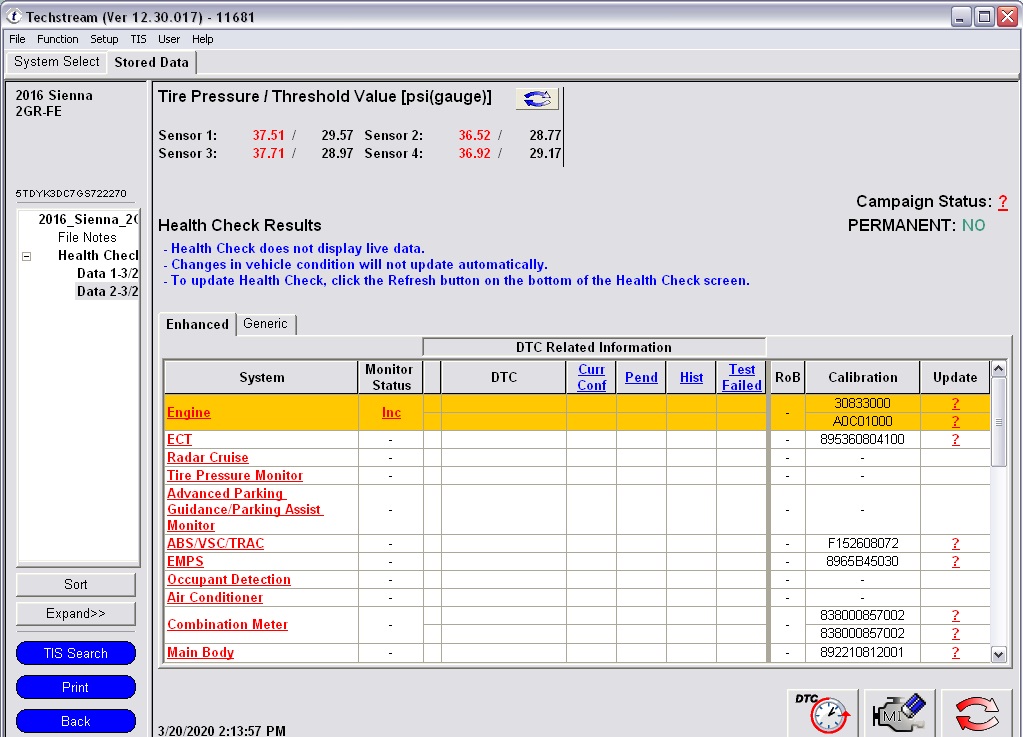Open the ABS/VSC/TRAC link

click(215, 543)
